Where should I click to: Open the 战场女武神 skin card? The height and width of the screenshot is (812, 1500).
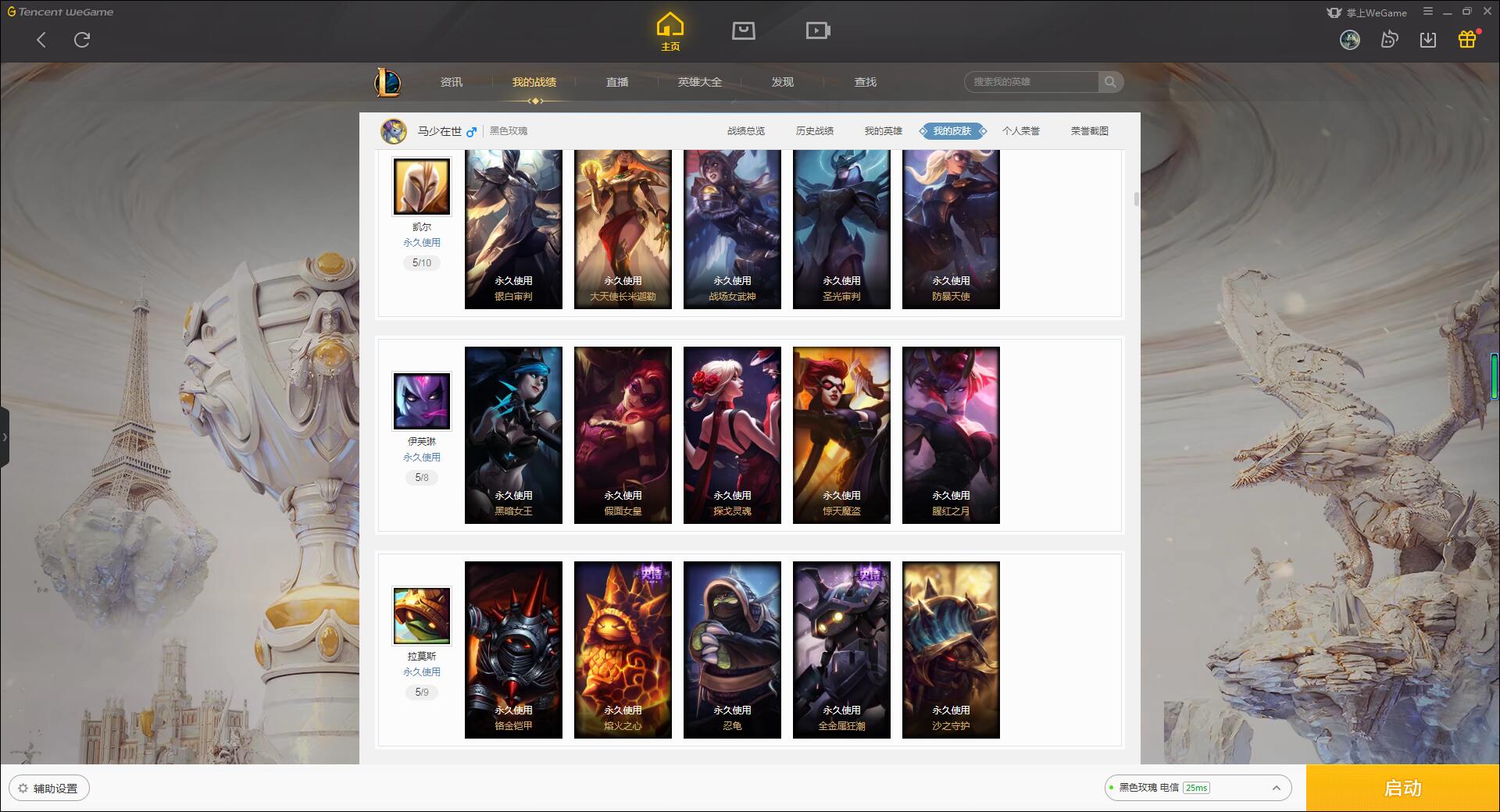coord(732,230)
